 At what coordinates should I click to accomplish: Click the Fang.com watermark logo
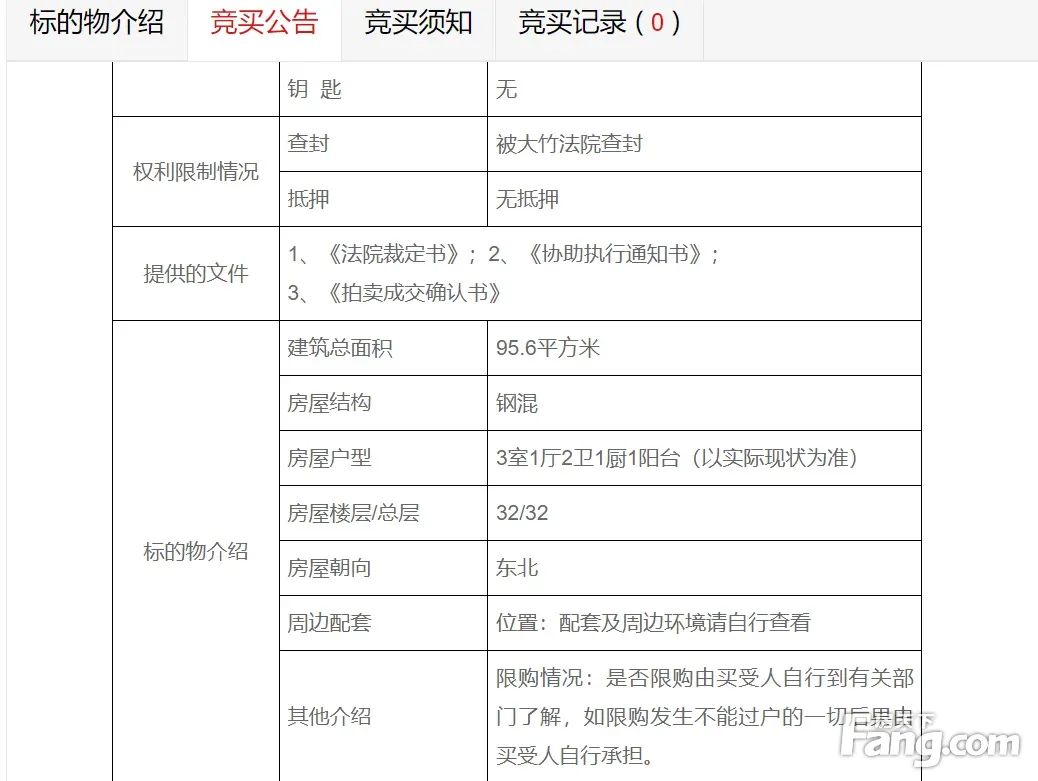pos(930,742)
